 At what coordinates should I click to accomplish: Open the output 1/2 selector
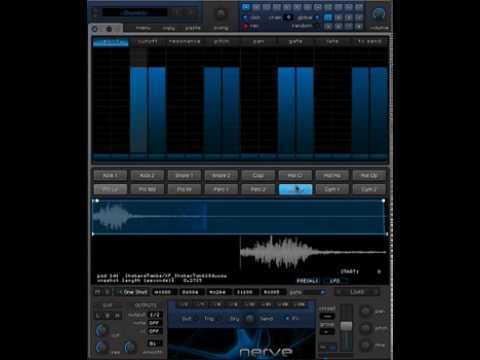(x=155, y=315)
